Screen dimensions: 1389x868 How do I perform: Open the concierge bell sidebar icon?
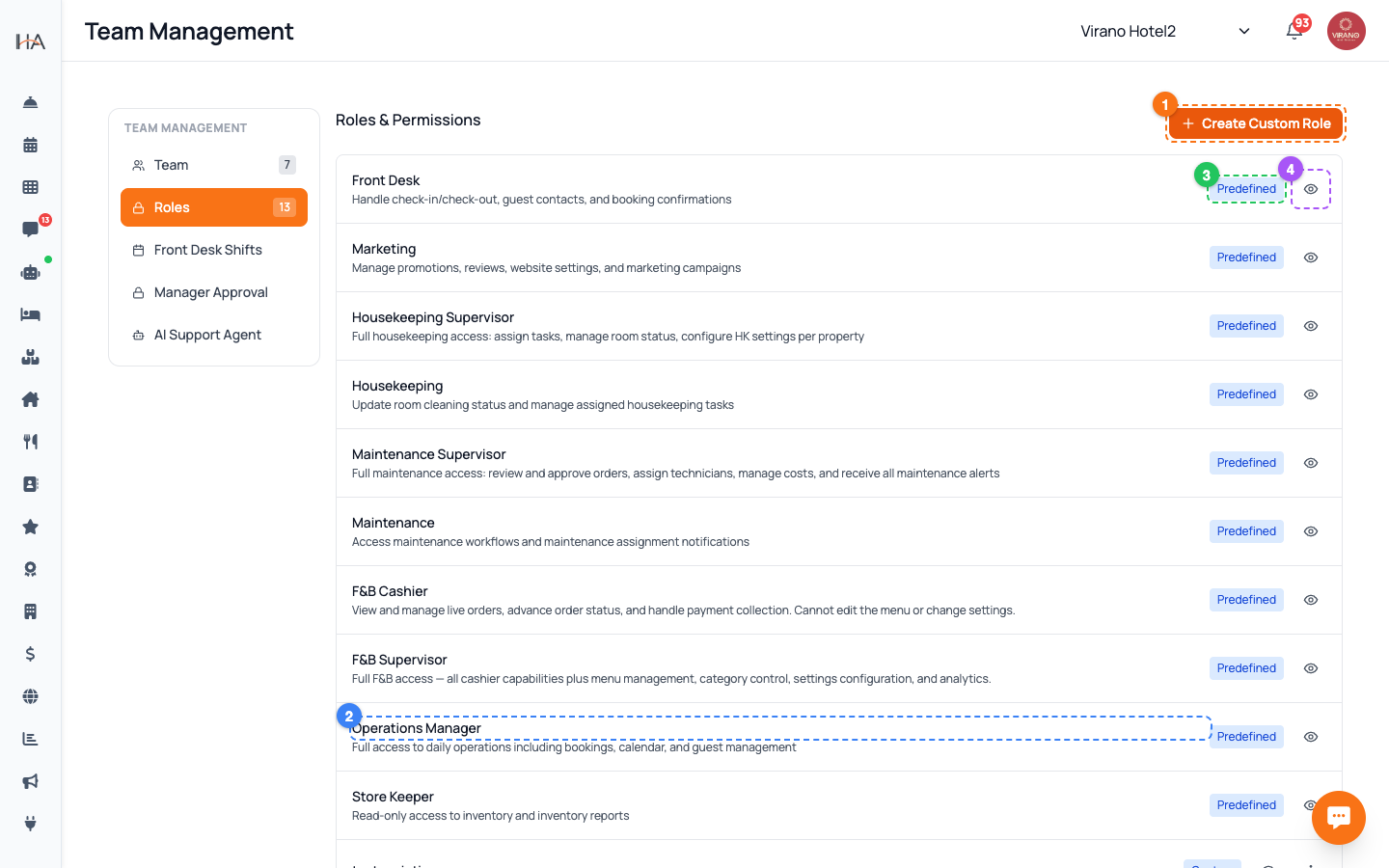[x=30, y=102]
